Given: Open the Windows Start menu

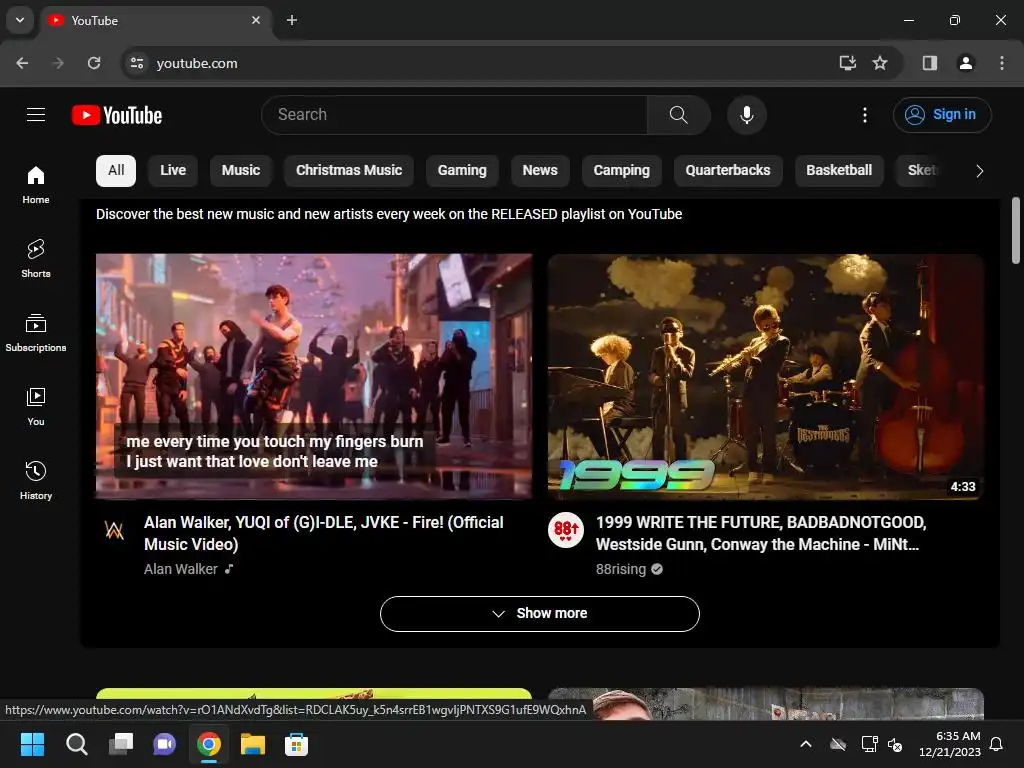Looking at the screenshot, I should 32,744.
